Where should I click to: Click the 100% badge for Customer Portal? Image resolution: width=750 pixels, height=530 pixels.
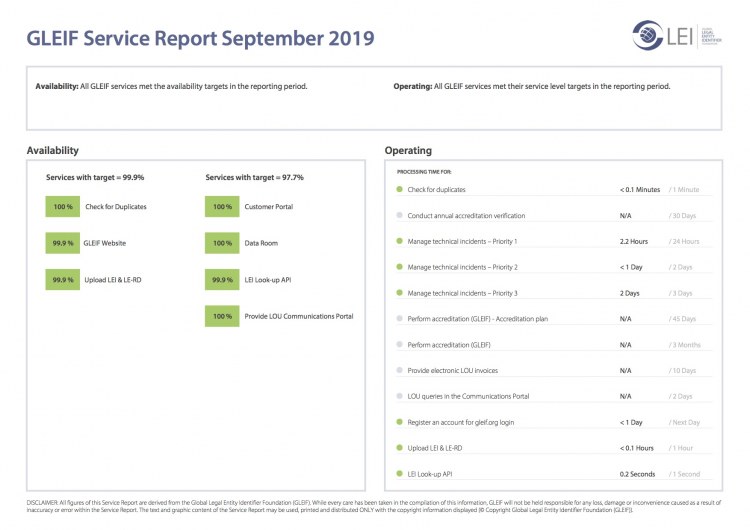pos(222,206)
